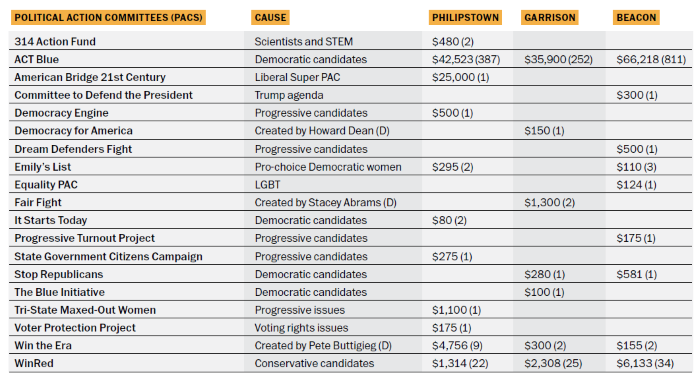
Task: Click Tri-State Maxed-Out Women amount $1,100 (1)
Action: tap(456, 310)
